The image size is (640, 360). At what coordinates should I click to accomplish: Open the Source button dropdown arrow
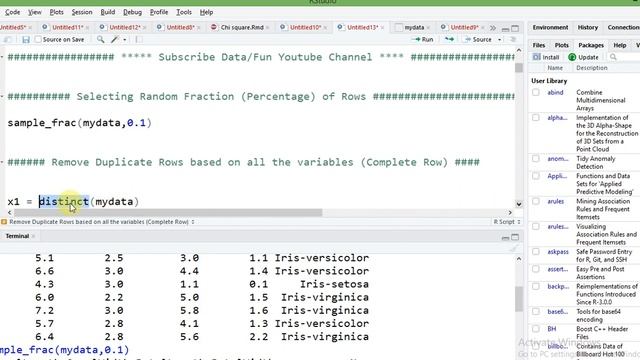pos(499,40)
